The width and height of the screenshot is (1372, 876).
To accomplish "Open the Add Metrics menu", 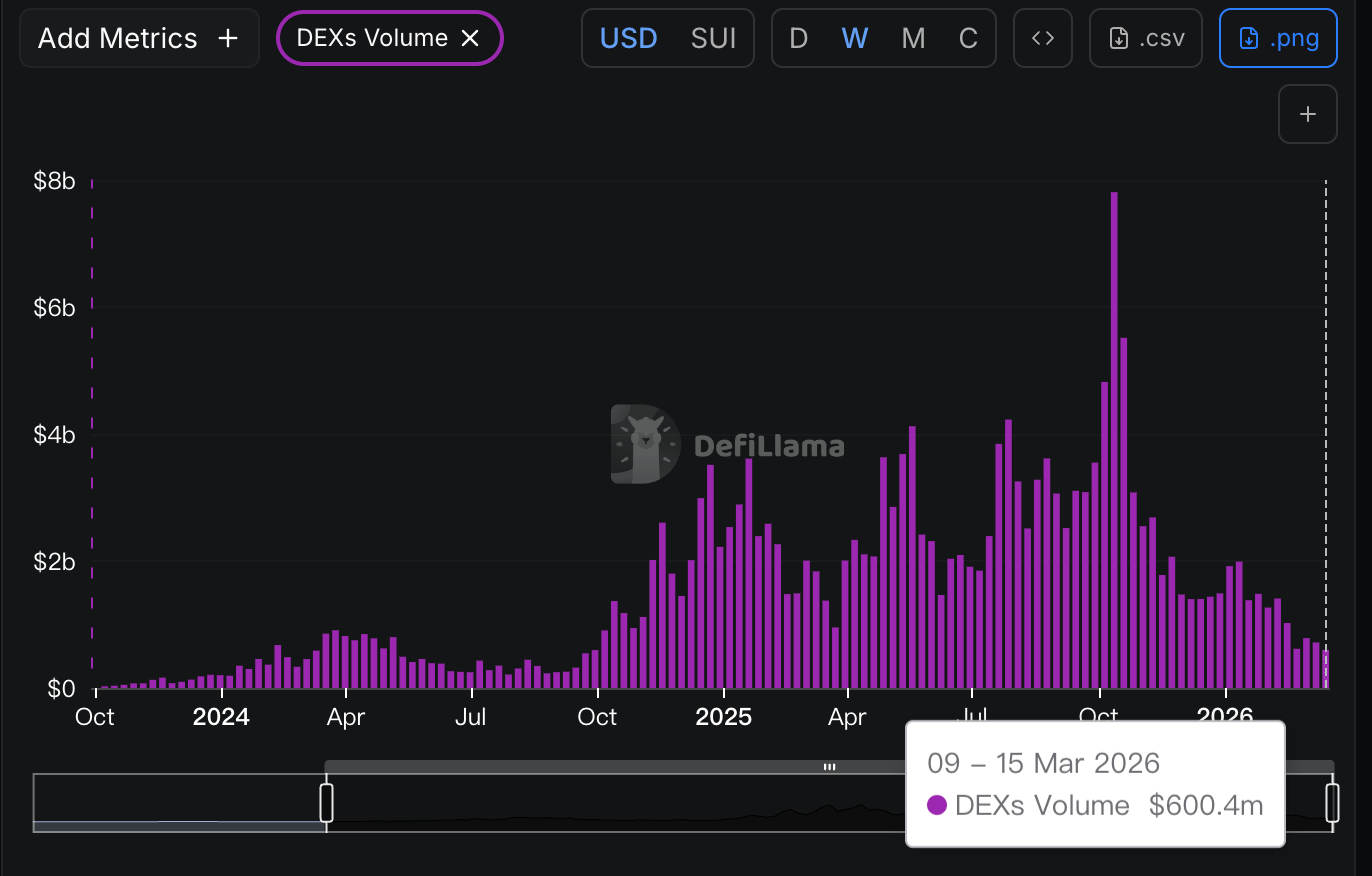I will coord(139,38).
